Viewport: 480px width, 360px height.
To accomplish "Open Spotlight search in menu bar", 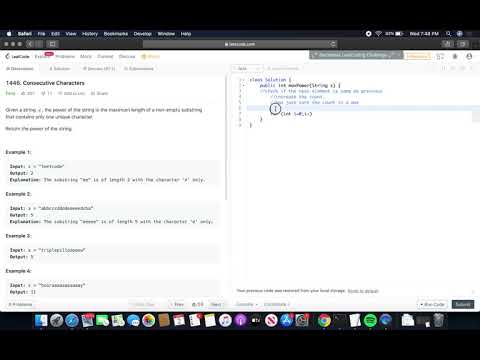I will coord(449,34).
